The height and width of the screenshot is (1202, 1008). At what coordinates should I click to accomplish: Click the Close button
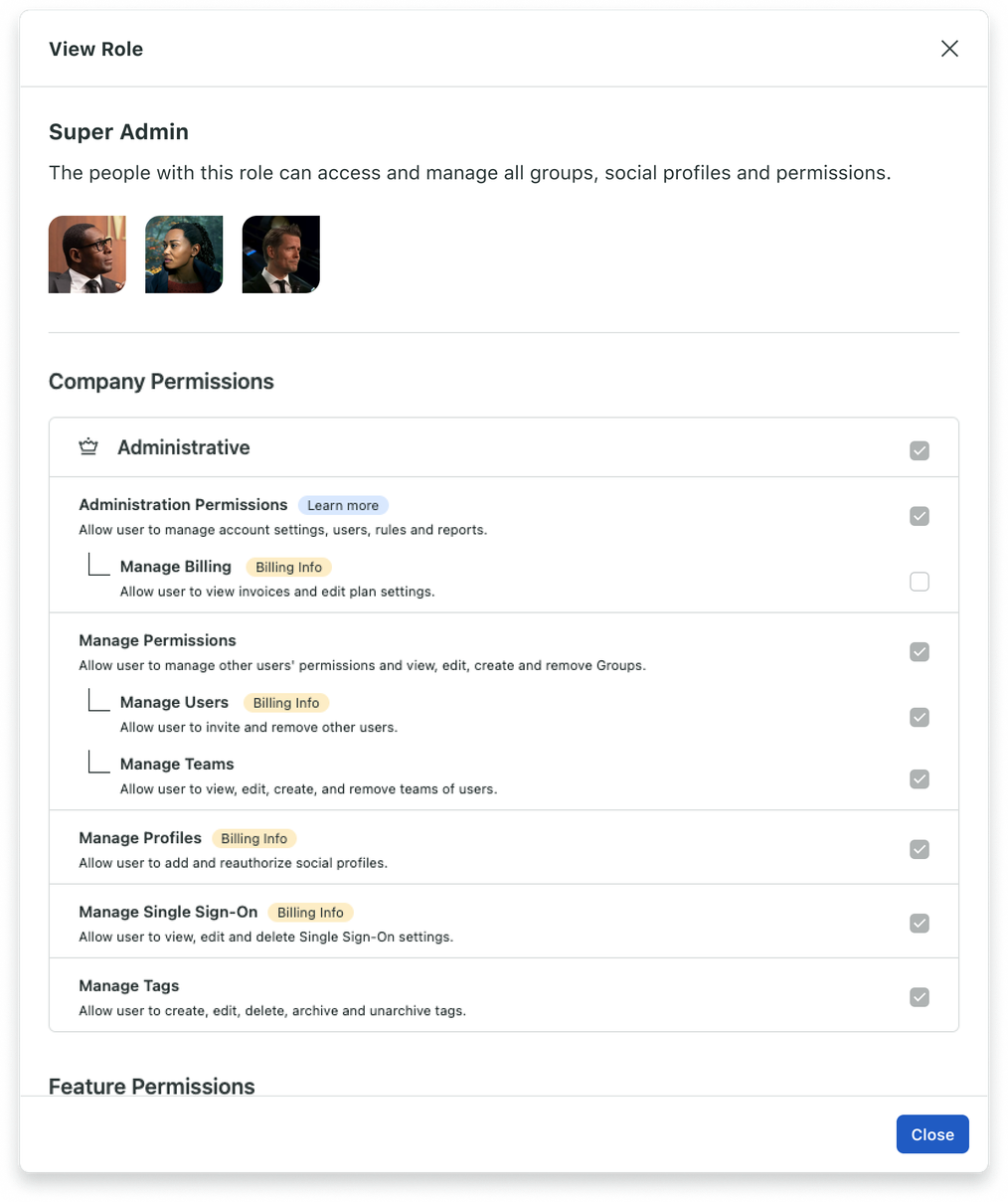pyautogui.click(x=931, y=1133)
